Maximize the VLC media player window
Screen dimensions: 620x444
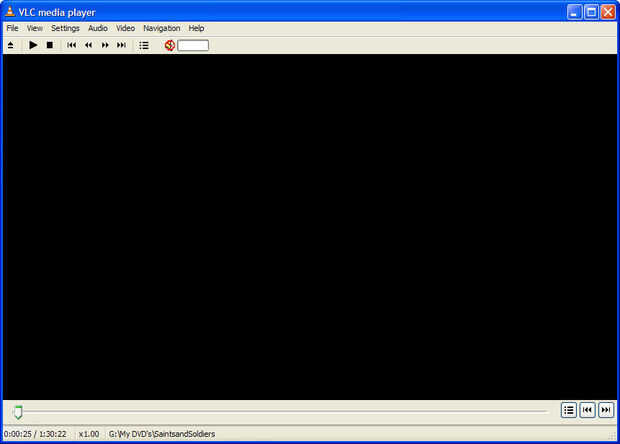[591, 12]
